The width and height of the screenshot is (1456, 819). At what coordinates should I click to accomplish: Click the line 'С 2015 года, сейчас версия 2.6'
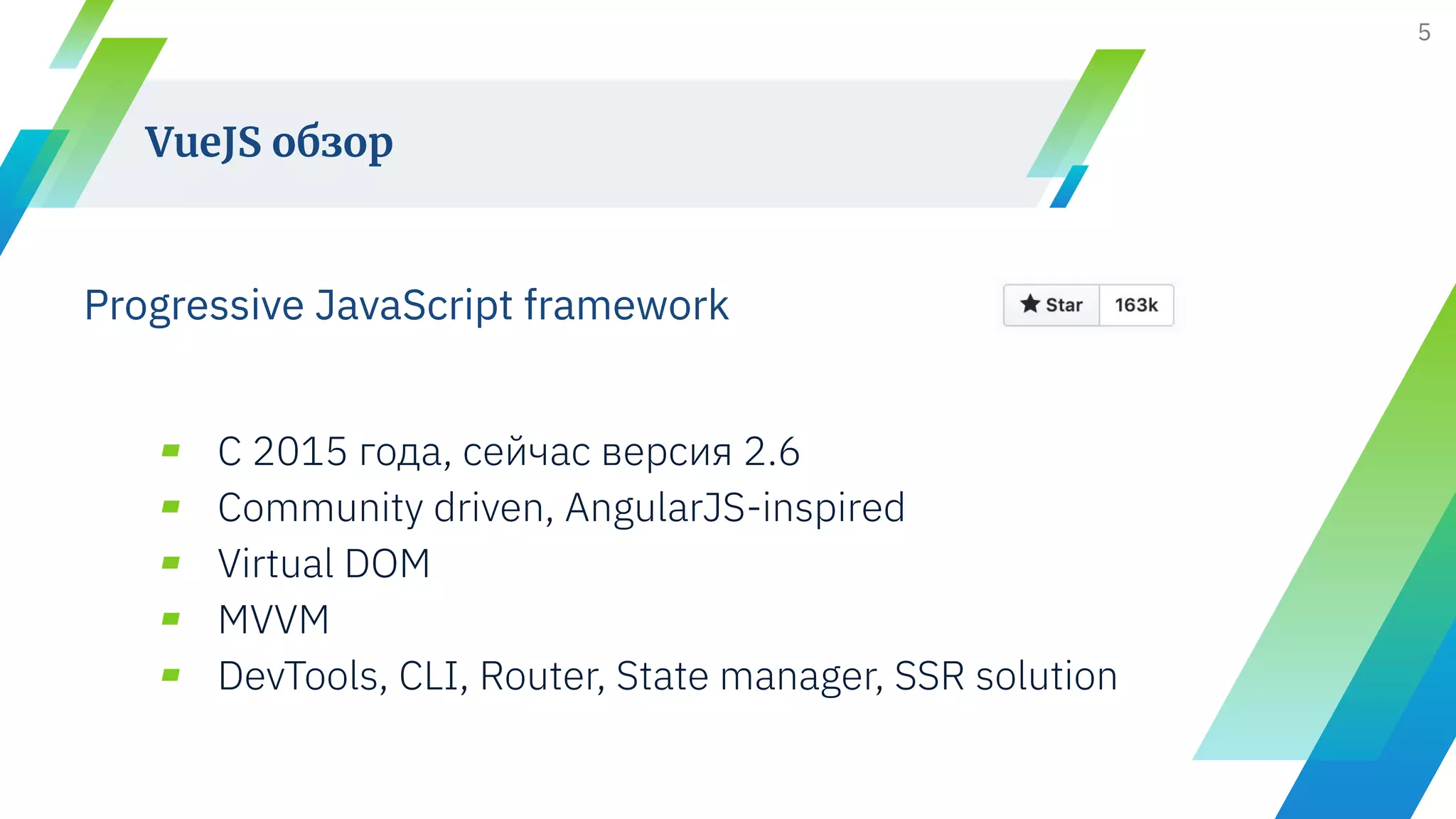tap(509, 451)
